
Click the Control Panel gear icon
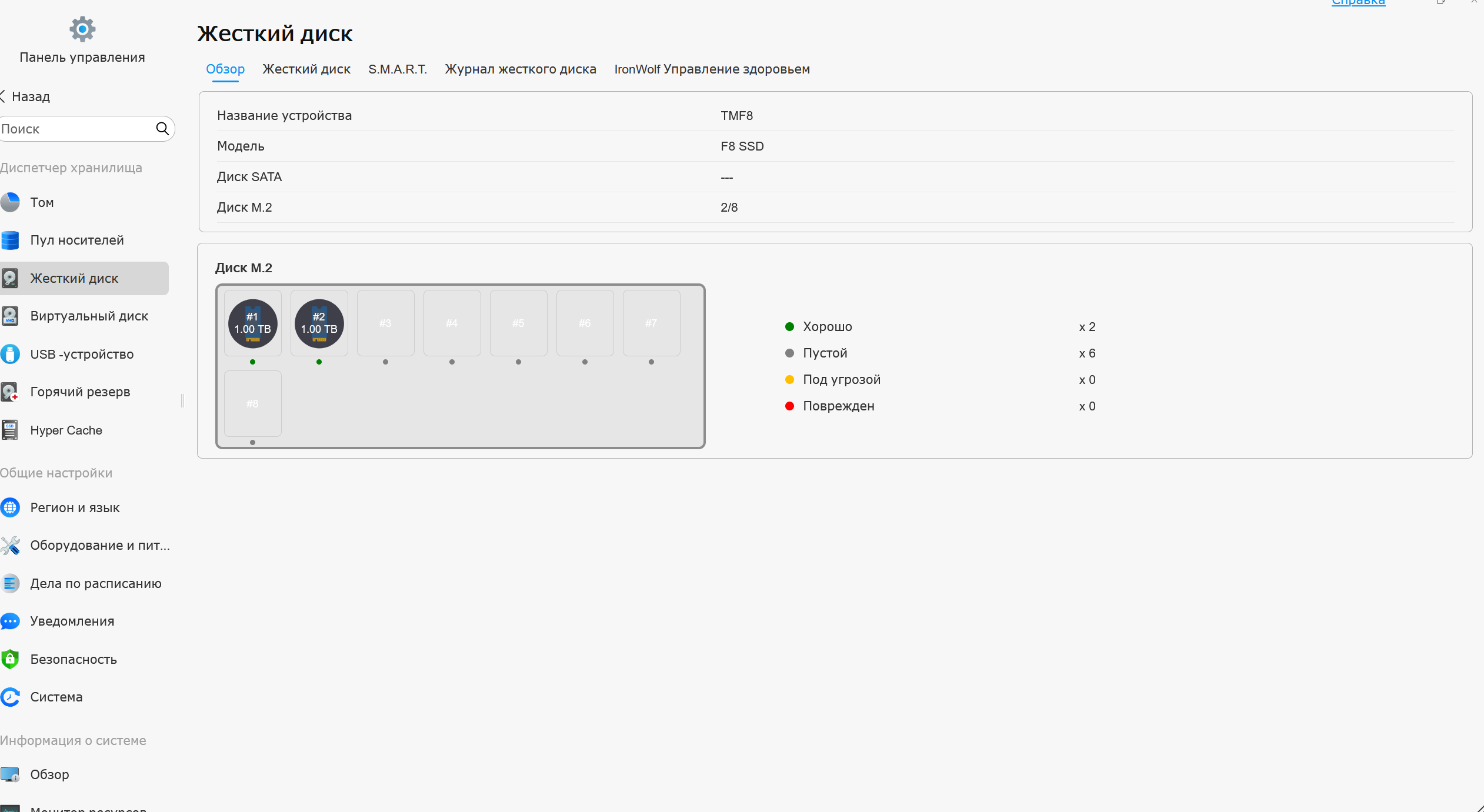point(82,29)
